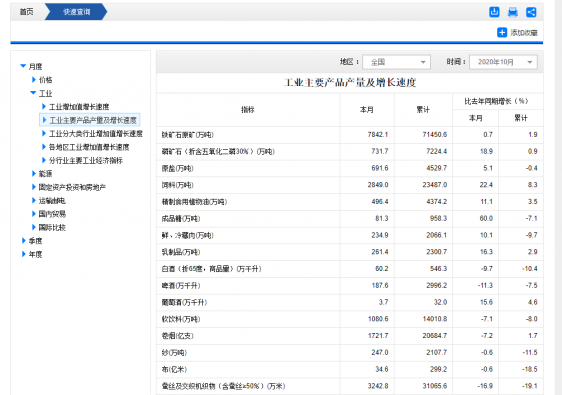
Task: Expand the 季度 section arrow
Action: 24,241
